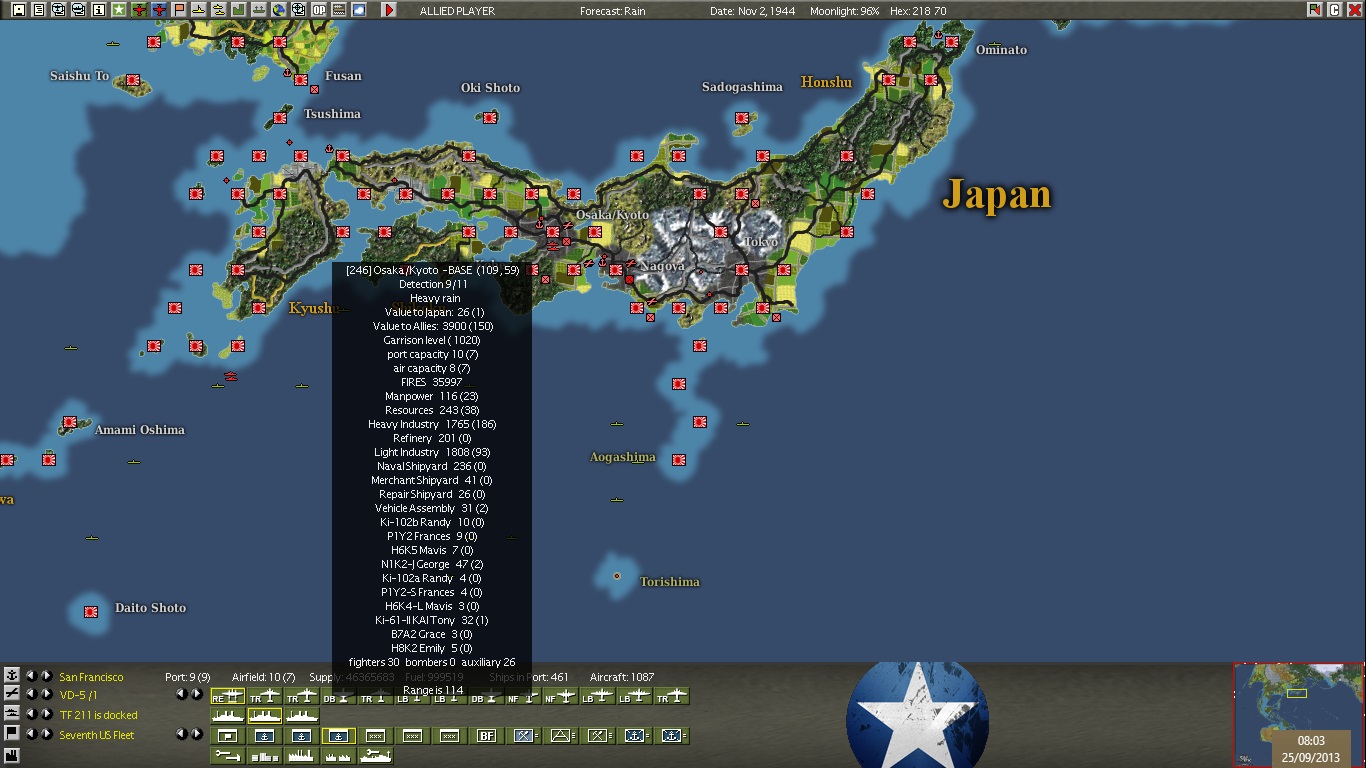Click the 'TF 211 is docked' label
This screenshot has width=1366, height=768.
tap(99, 715)
